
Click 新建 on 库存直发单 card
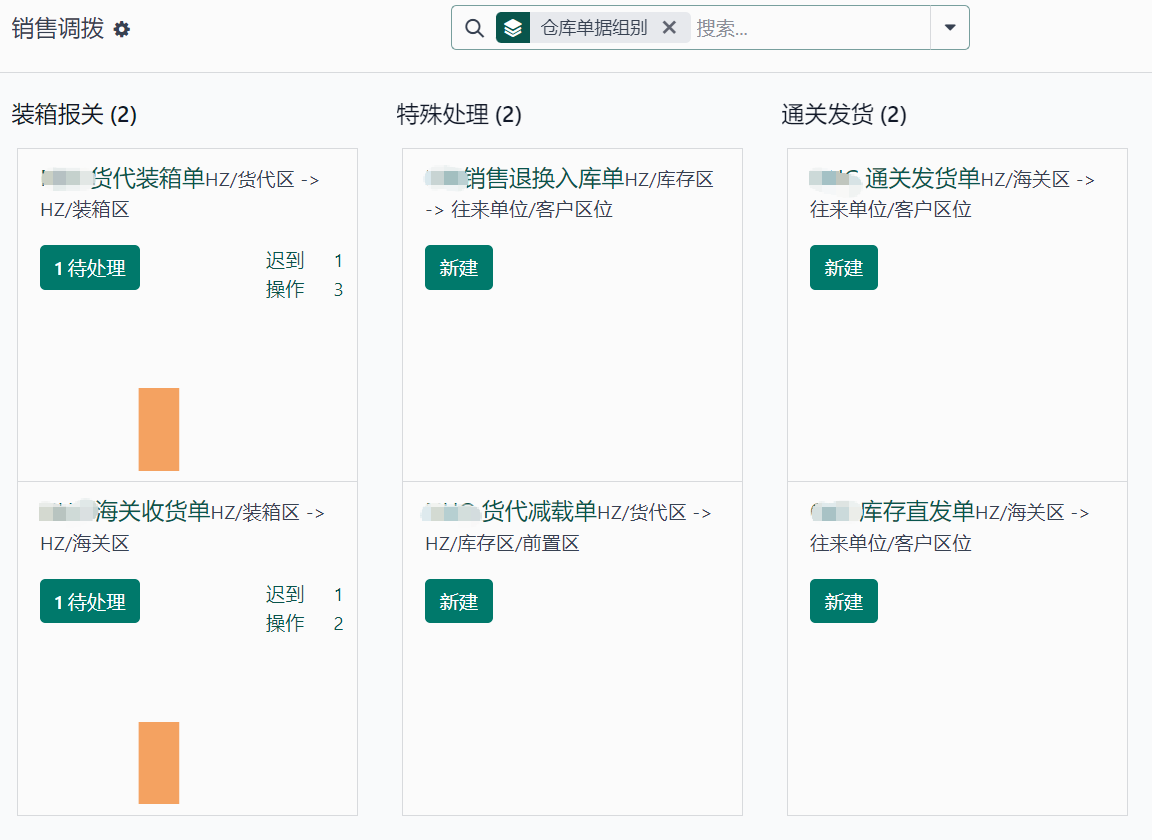point(843,601)
